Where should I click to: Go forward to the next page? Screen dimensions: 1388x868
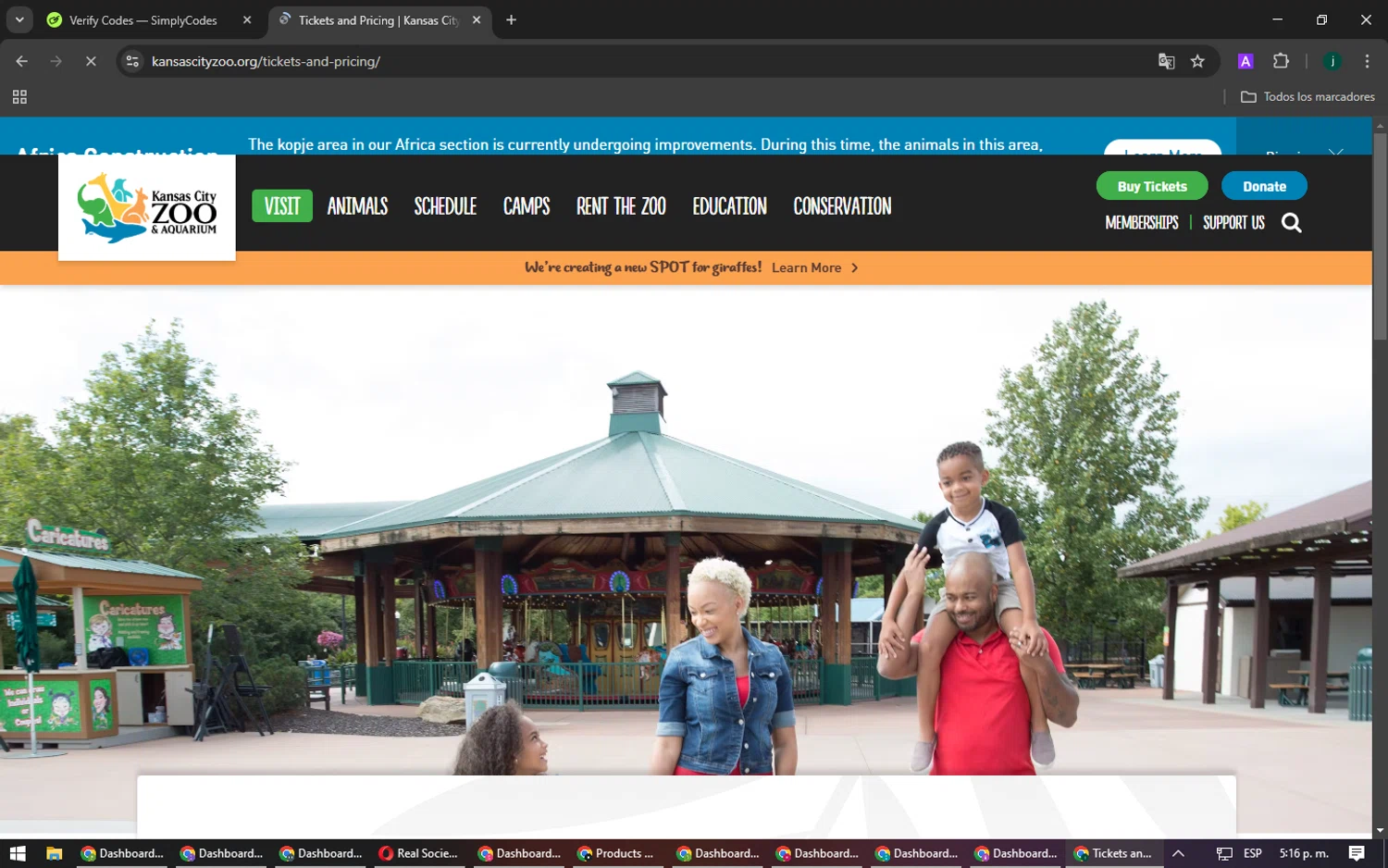tap(56, 61)
